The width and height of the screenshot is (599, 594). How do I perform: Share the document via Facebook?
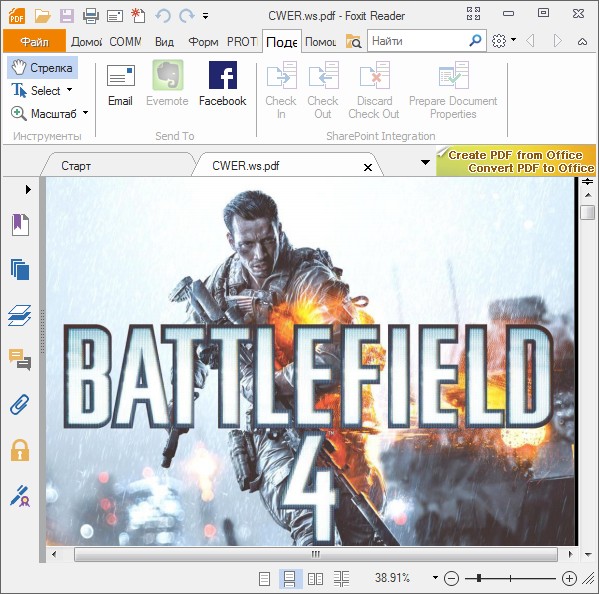(223, 84)
